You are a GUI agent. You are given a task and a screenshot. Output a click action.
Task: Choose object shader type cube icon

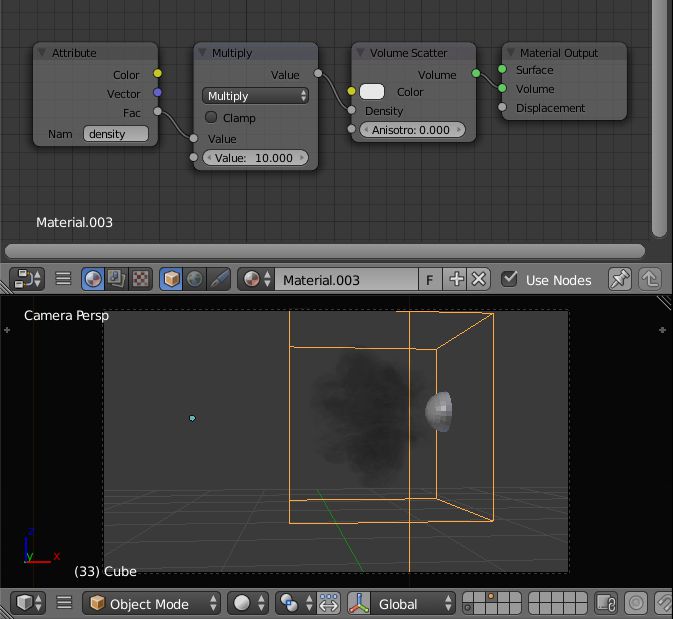pos(171,279)
